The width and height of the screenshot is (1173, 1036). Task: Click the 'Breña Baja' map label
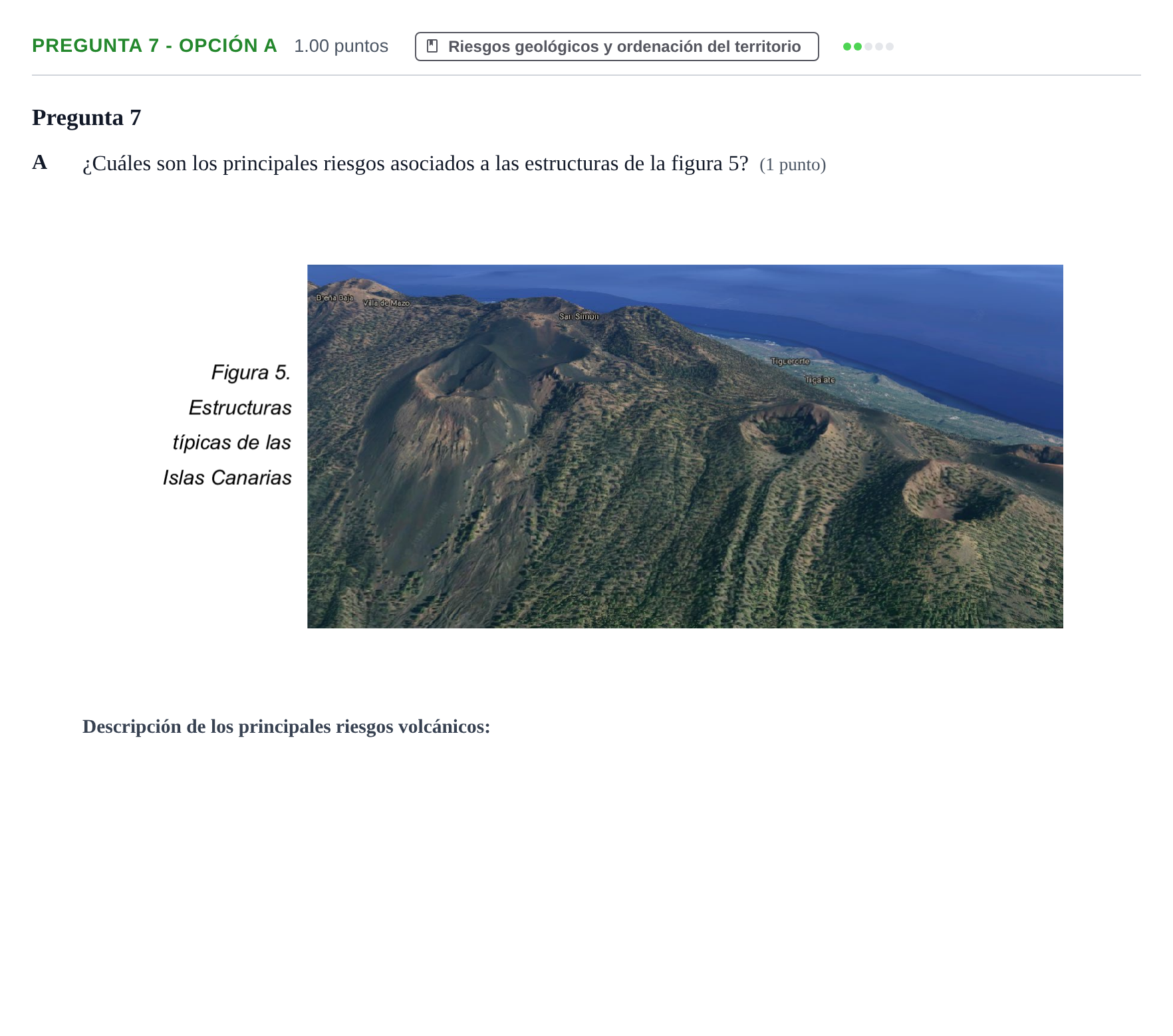tap(334, 298)
